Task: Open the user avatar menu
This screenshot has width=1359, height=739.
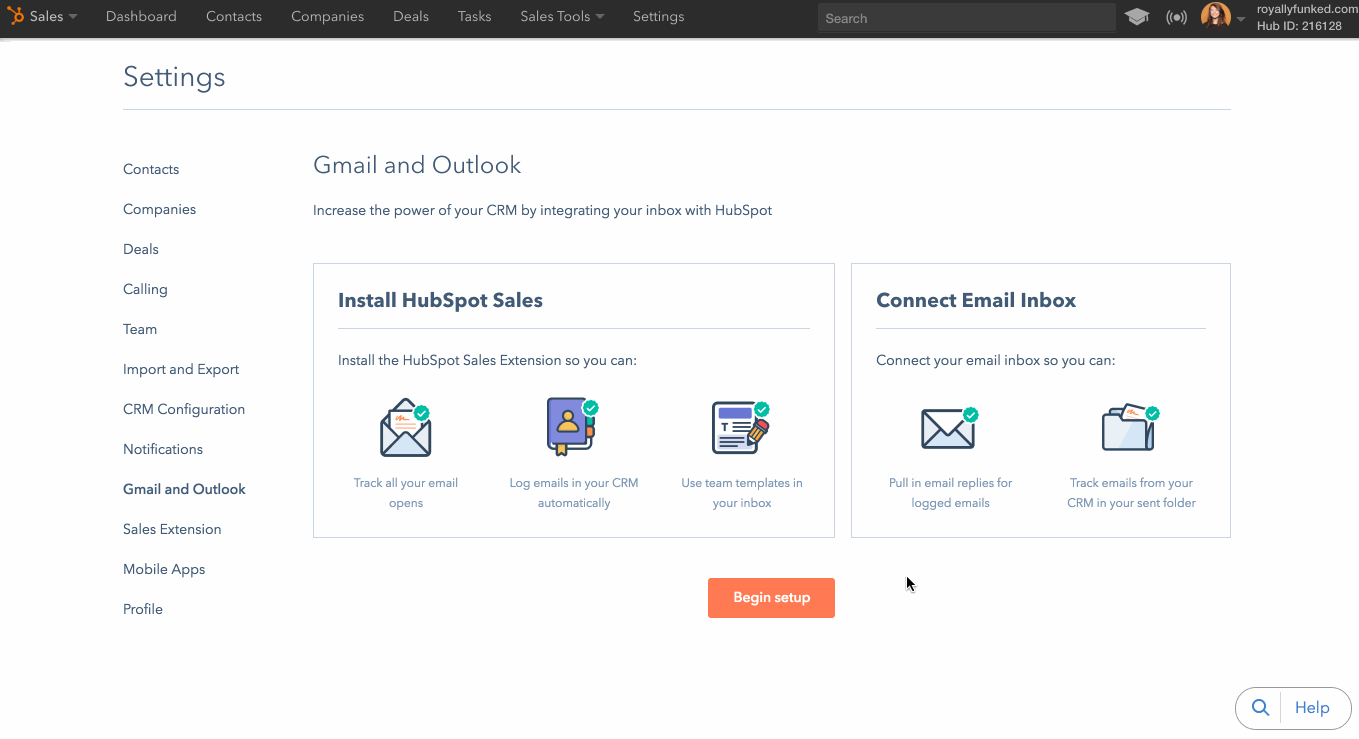Action: (1216, 16)
